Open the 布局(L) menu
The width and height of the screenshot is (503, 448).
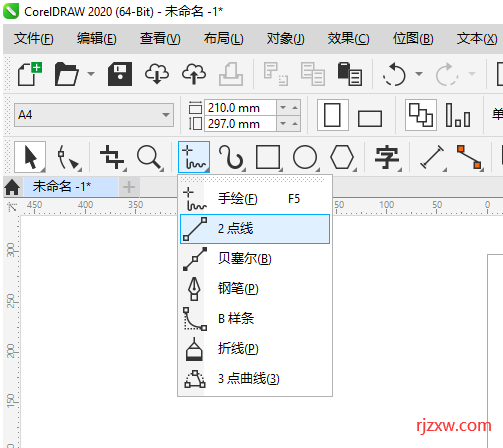click(224, 39)
